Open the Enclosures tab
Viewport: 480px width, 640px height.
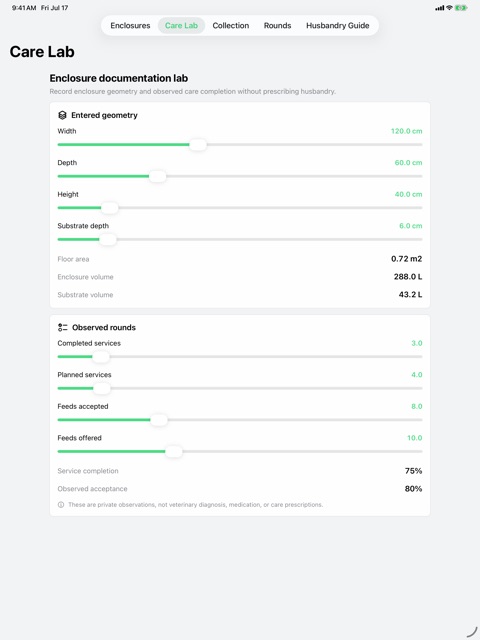pos(130,25)
